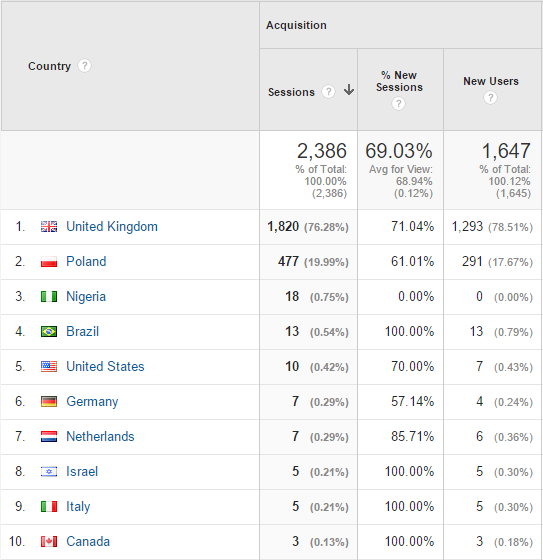Open the Poland country link
Screen dimensions: 543x560
point(86,261)
